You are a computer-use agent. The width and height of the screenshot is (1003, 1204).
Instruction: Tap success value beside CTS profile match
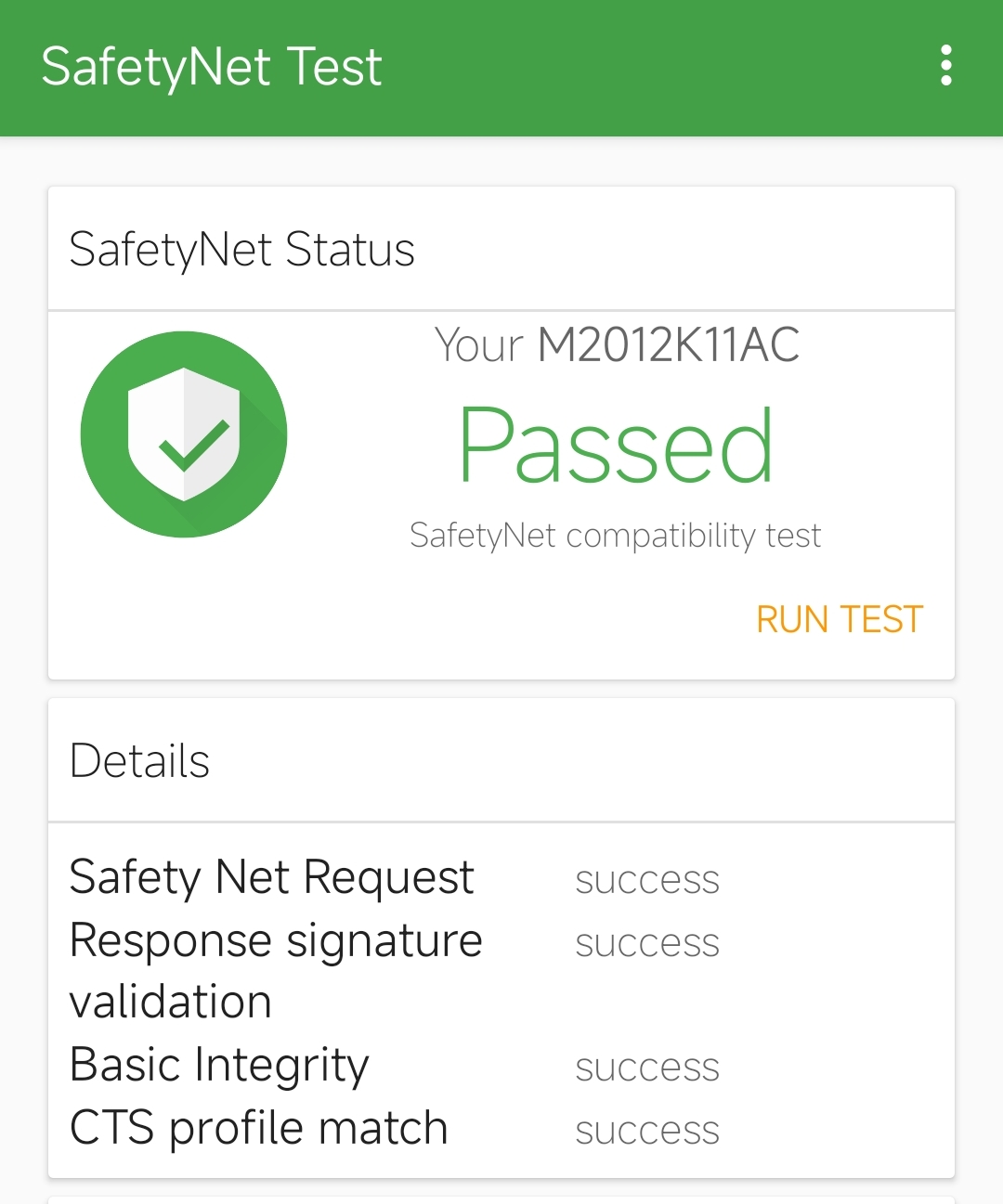pyautogui.click(x=647, y=1131)
